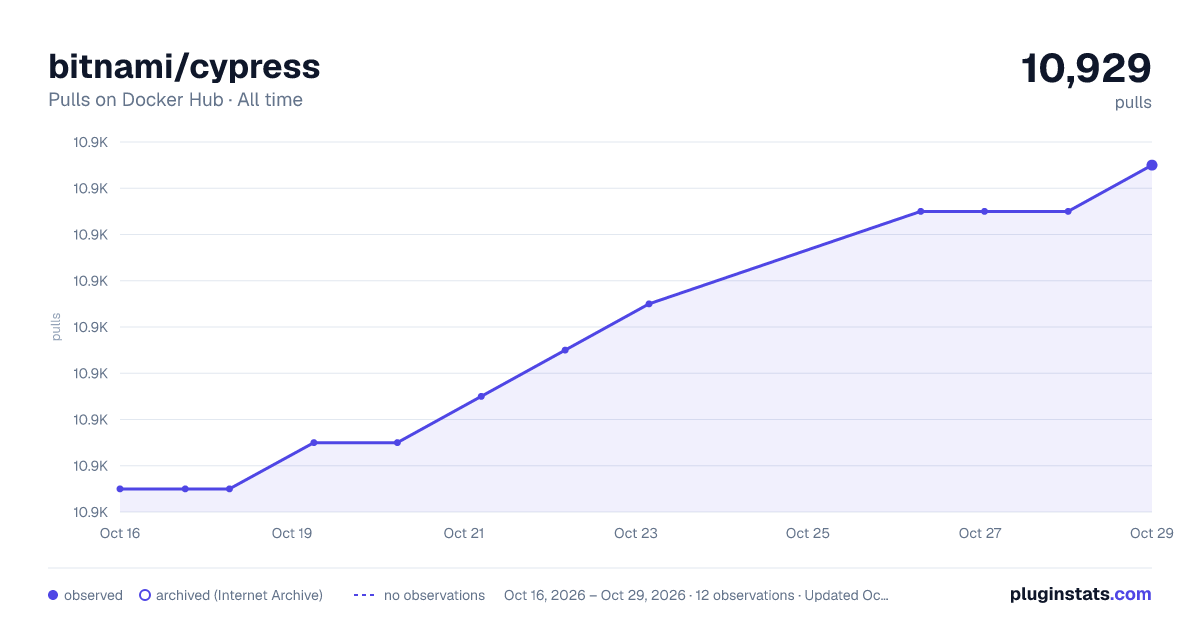The width and height of the screenshot is (1200, 630).
Task: Select the data point above the Oct 23 label
Action: click(649, 304)
